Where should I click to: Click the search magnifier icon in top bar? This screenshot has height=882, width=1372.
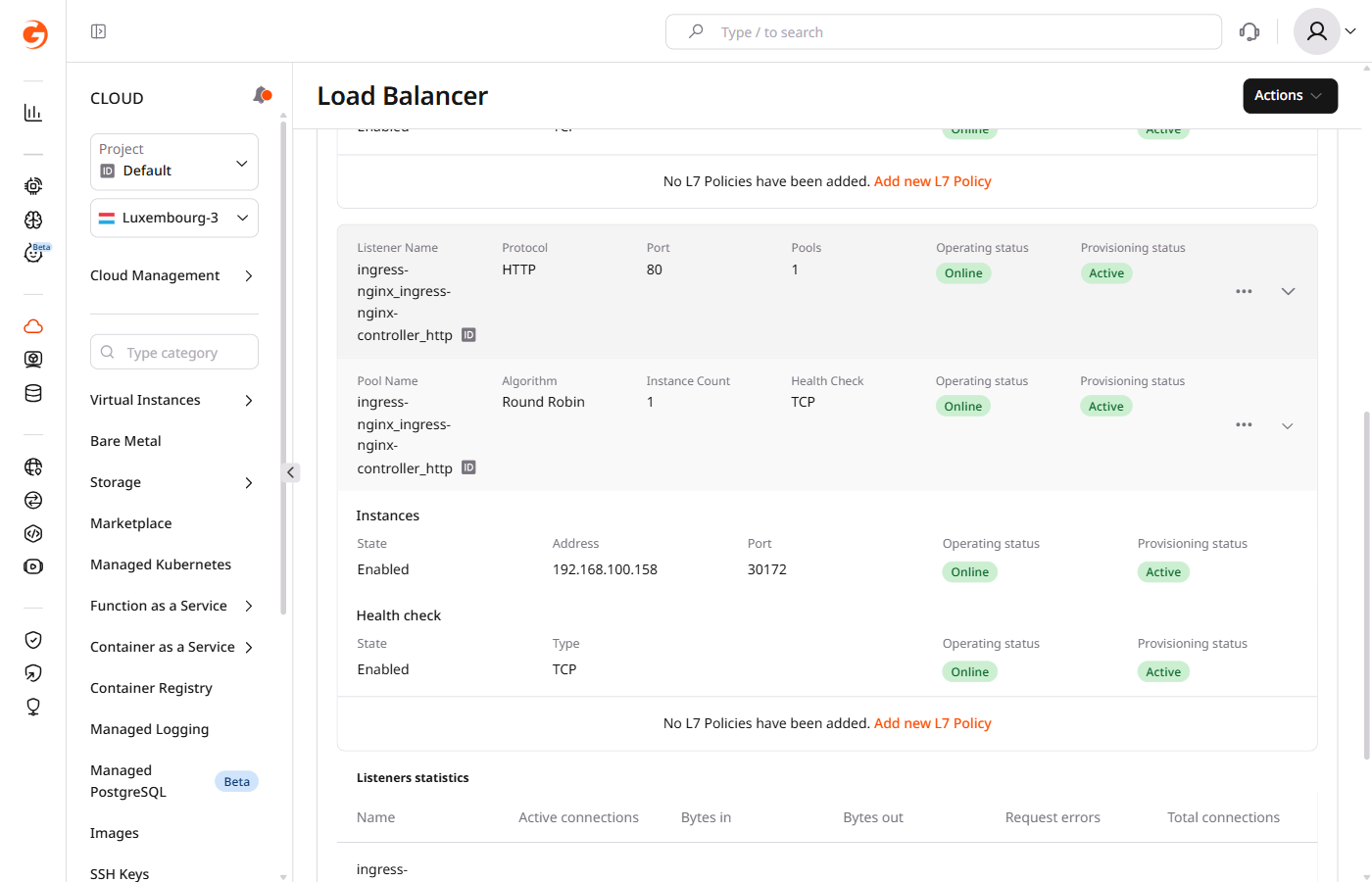pyautogui.click(x=696, y=31)
